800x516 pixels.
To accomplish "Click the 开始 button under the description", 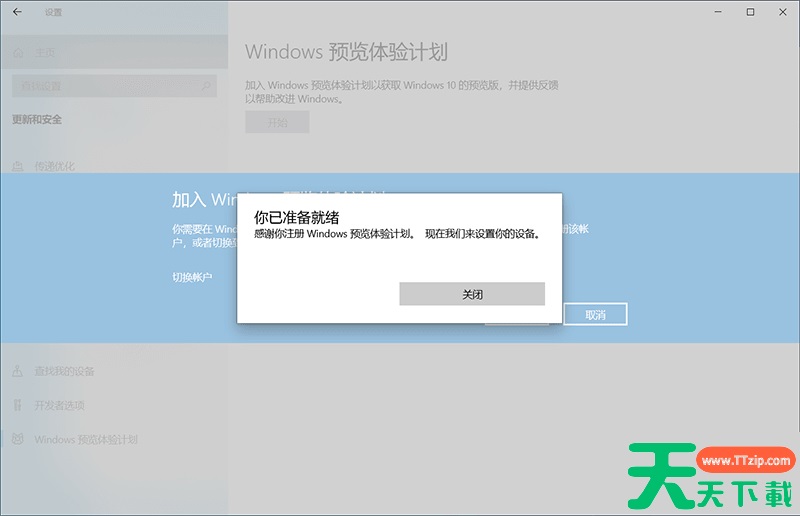I will [277, 122].
